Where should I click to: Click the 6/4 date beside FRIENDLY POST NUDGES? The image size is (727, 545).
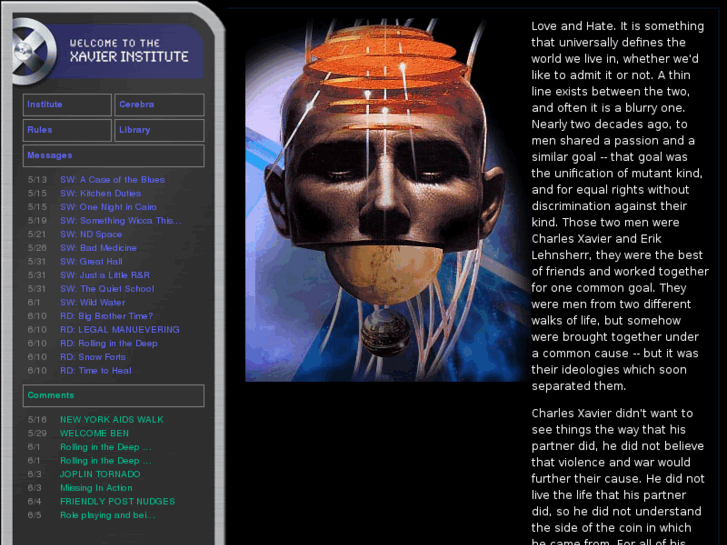point(34,502)
